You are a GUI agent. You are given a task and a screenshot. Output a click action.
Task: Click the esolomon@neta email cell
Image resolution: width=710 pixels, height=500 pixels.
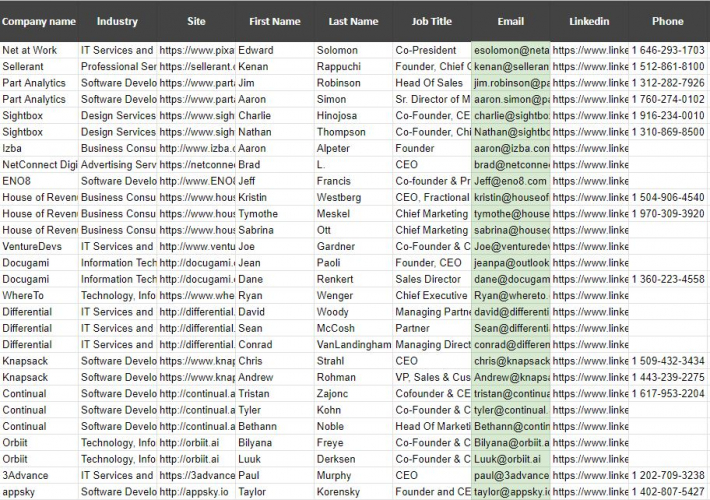(511, 50)
